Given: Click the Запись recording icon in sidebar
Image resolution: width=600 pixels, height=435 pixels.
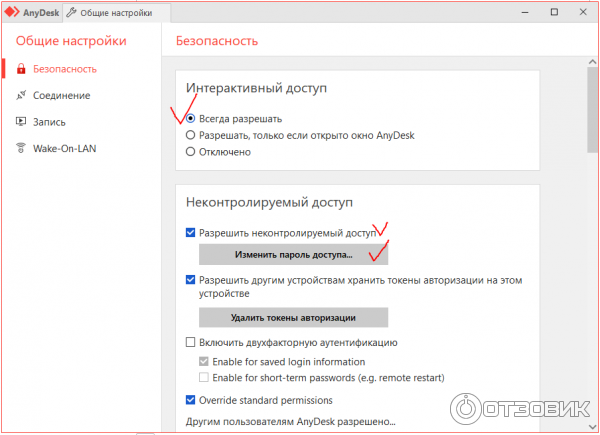Looking at the screenshot, I should coord(21,122).
